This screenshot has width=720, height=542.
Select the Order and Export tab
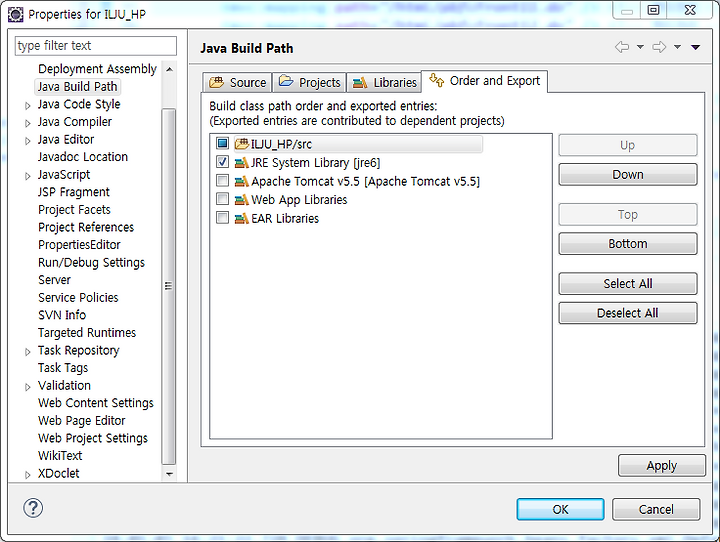click(484, 81)
